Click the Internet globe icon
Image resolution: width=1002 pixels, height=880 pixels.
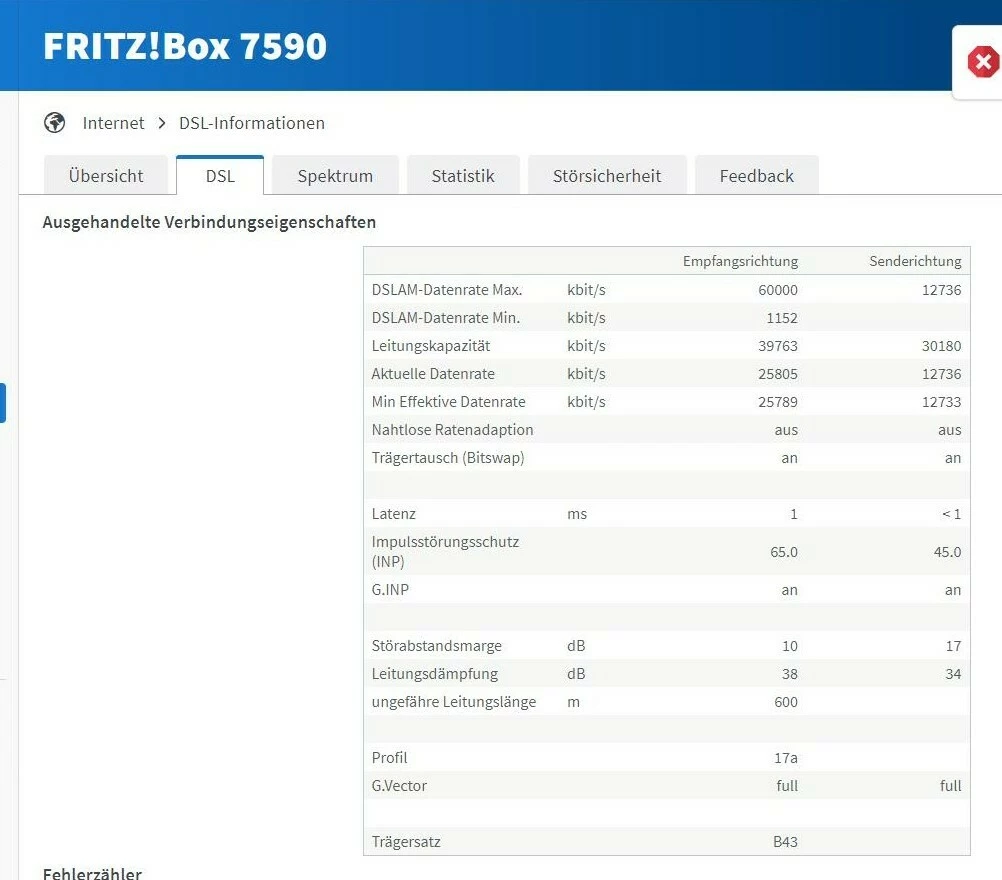click(54, 122)
